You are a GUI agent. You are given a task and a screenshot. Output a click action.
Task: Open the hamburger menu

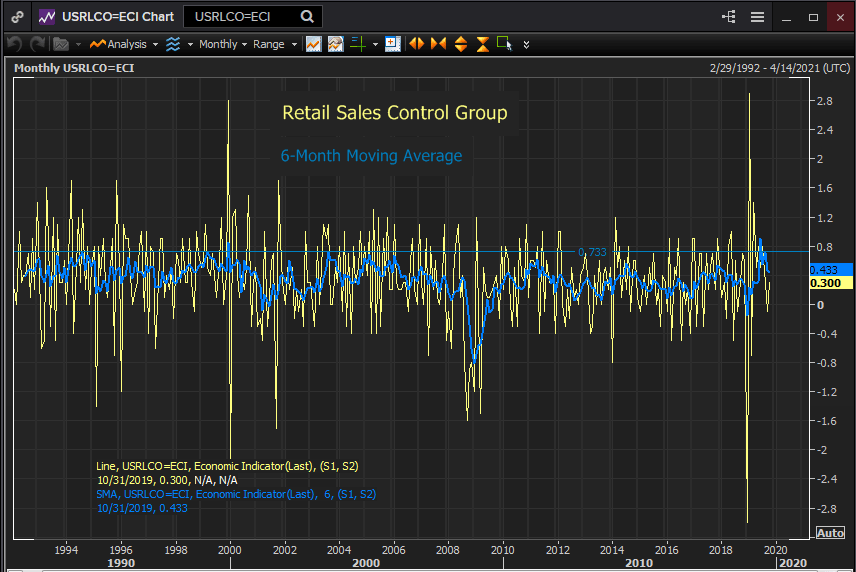757,17
